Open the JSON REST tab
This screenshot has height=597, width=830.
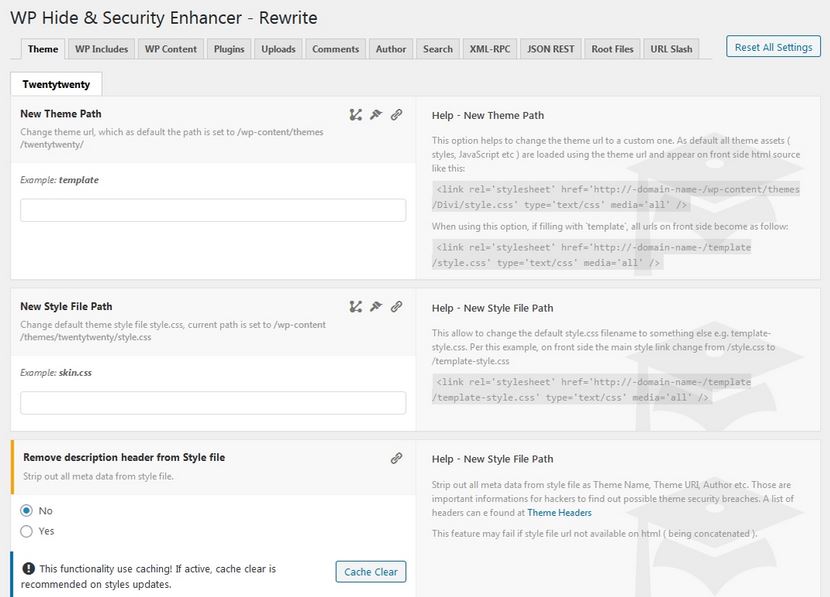pos(551,49)
